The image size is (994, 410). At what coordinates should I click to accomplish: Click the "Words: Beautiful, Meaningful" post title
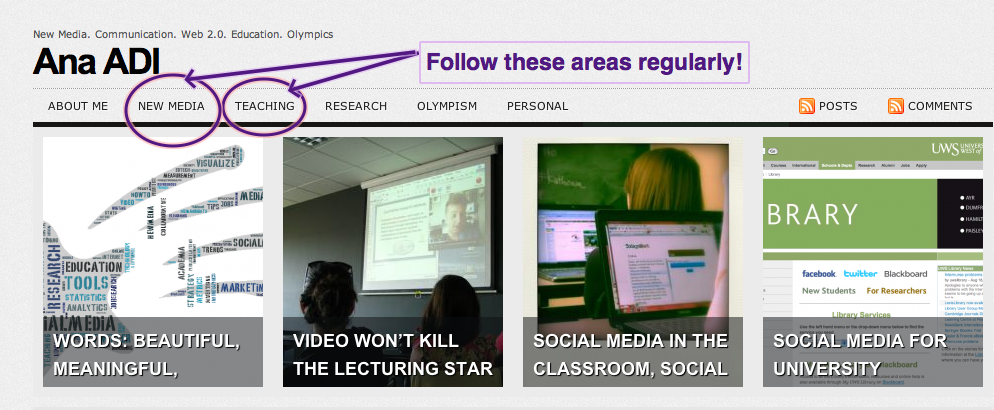coord(146,354)
